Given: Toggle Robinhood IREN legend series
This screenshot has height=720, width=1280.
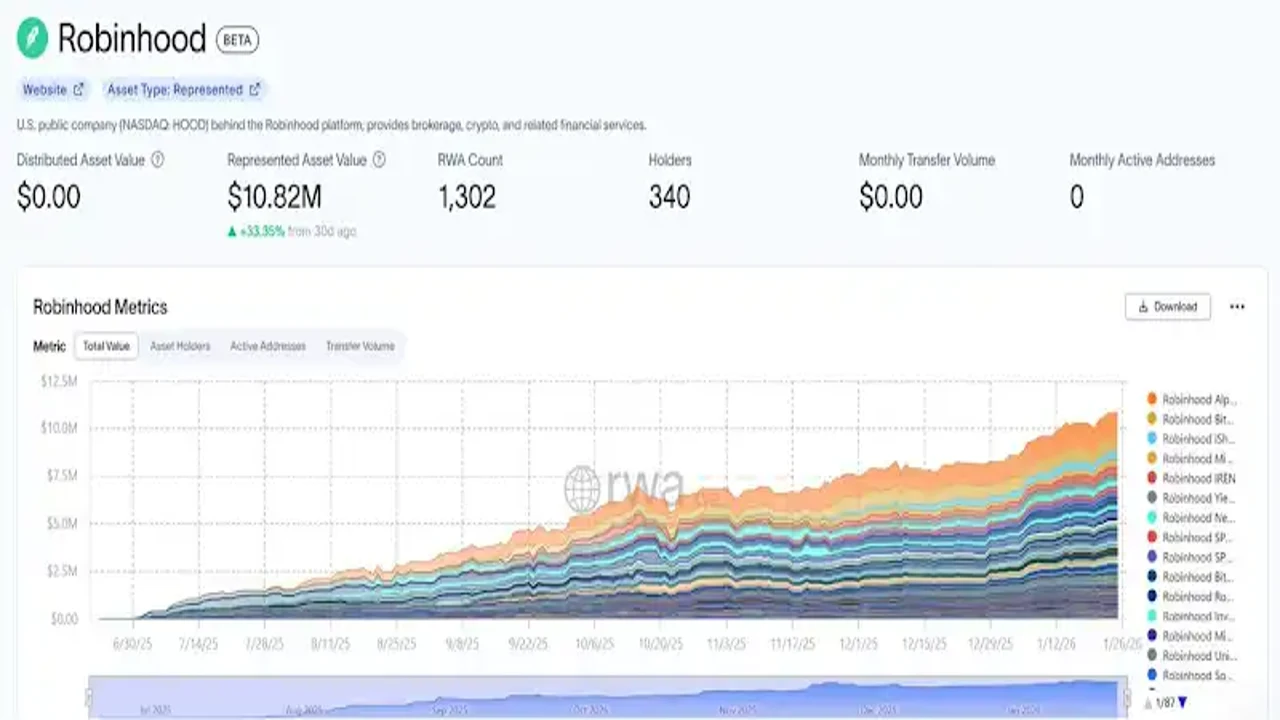Looking at the screenshot, I should pos(1191,478).
